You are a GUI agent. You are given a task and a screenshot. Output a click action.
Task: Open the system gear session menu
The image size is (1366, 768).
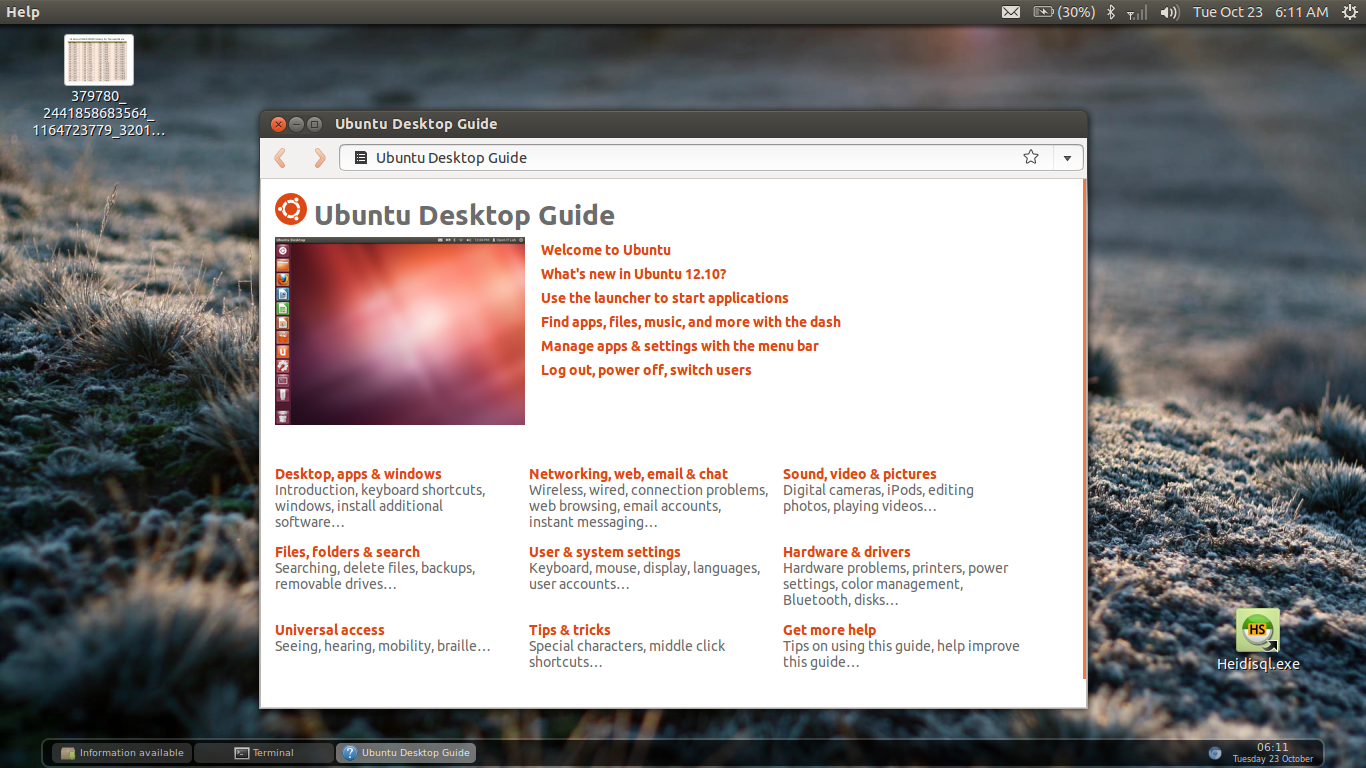(1349, 12)
